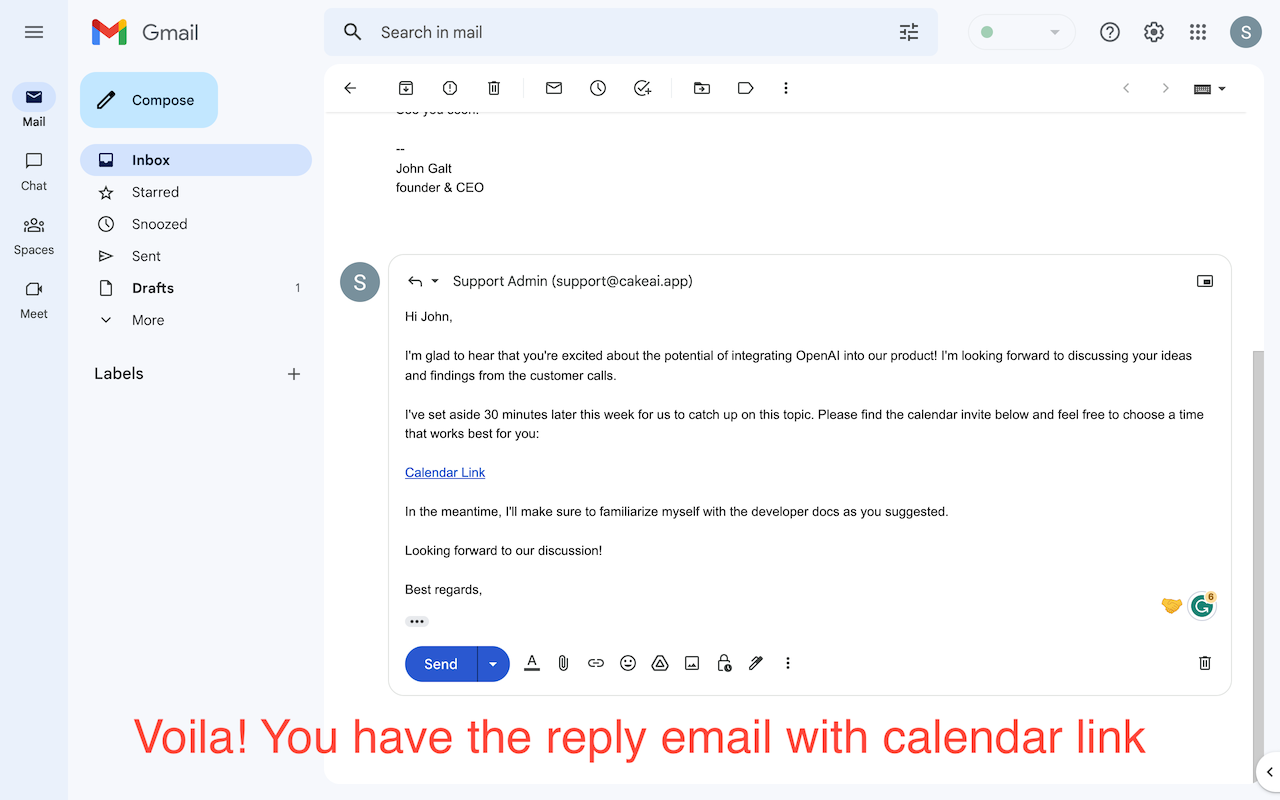Delete this conversation with trash icon
Image resolution: width=1280 pixels, height=800 pixels.
(493, 88)
